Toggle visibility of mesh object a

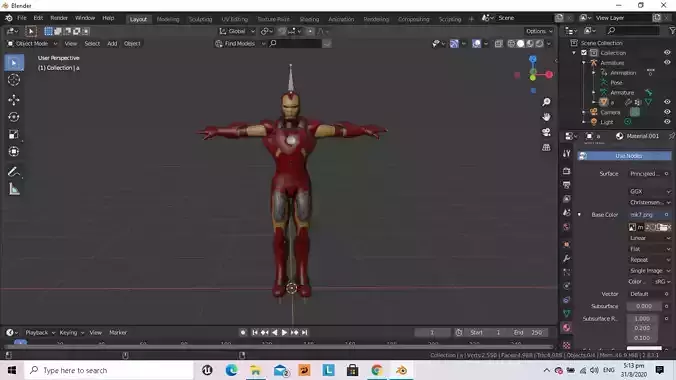pos(667,102)
